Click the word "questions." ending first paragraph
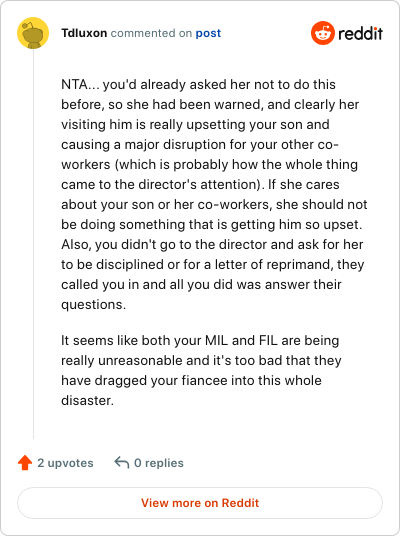The width and height of the screenshot is (400, 536). point(94,304)
